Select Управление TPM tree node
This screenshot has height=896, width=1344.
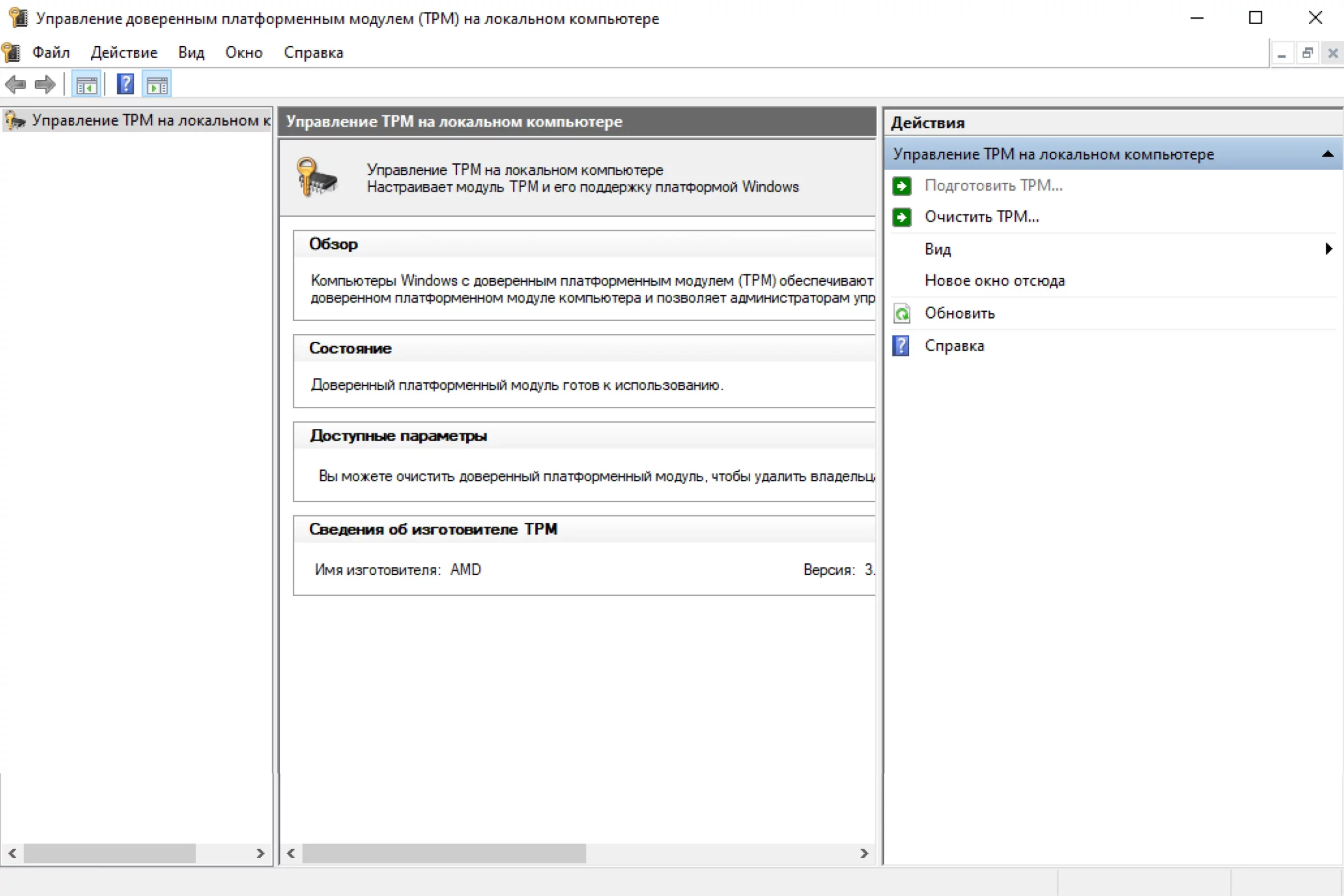(x=149, y=121)
